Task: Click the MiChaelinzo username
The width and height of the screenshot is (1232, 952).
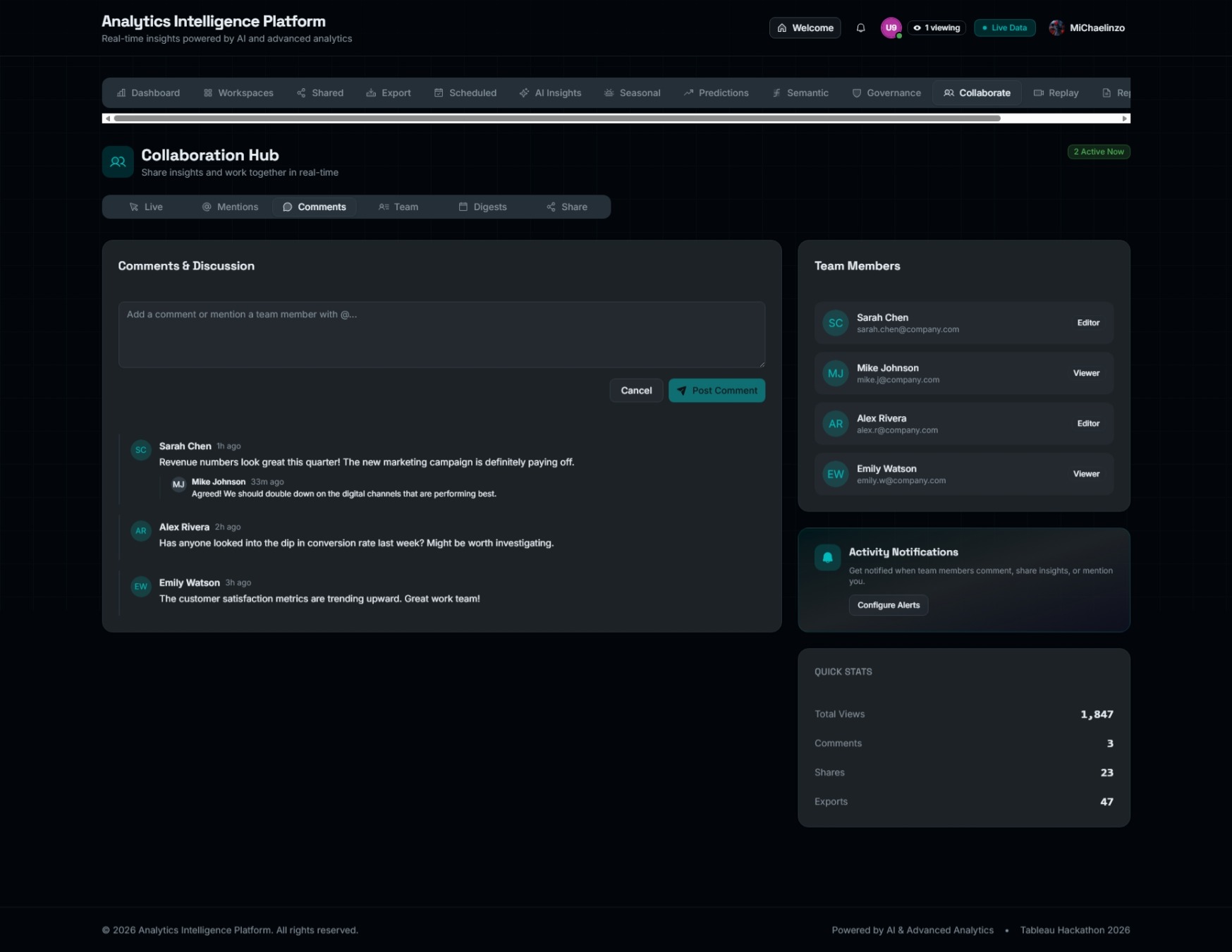Action: tap(1097, 28)
